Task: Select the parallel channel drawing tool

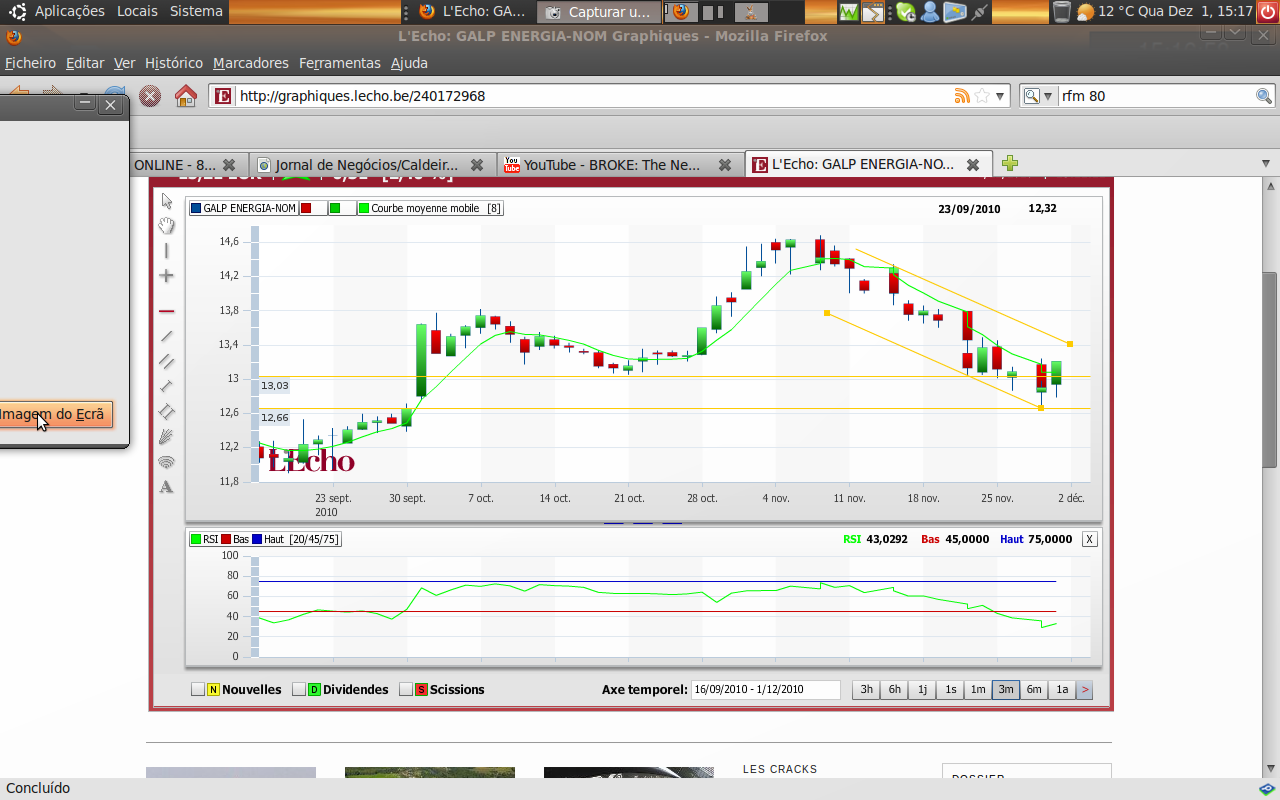Action: pyautogui.click(x=167, y=411)
